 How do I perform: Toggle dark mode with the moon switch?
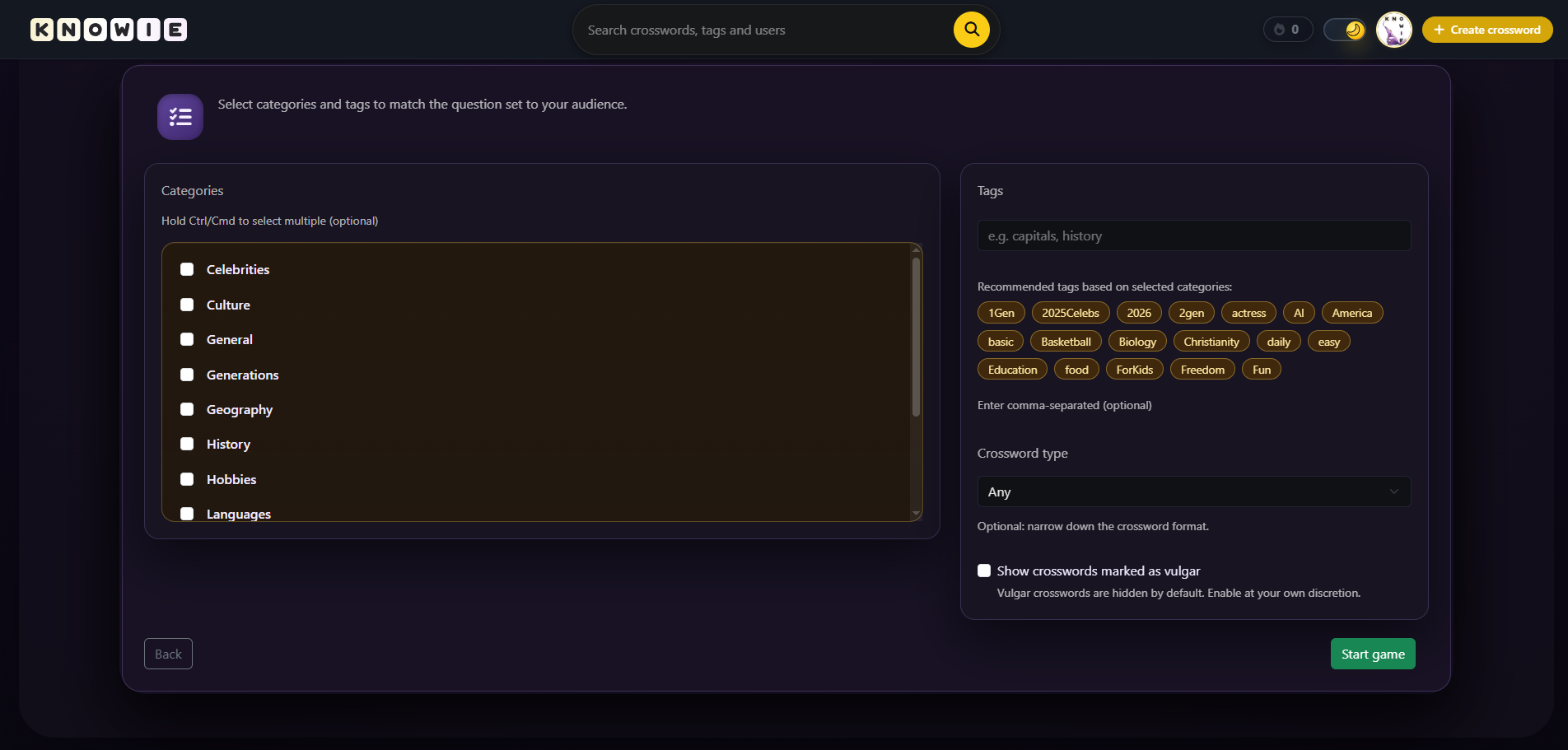[1345, 29]
